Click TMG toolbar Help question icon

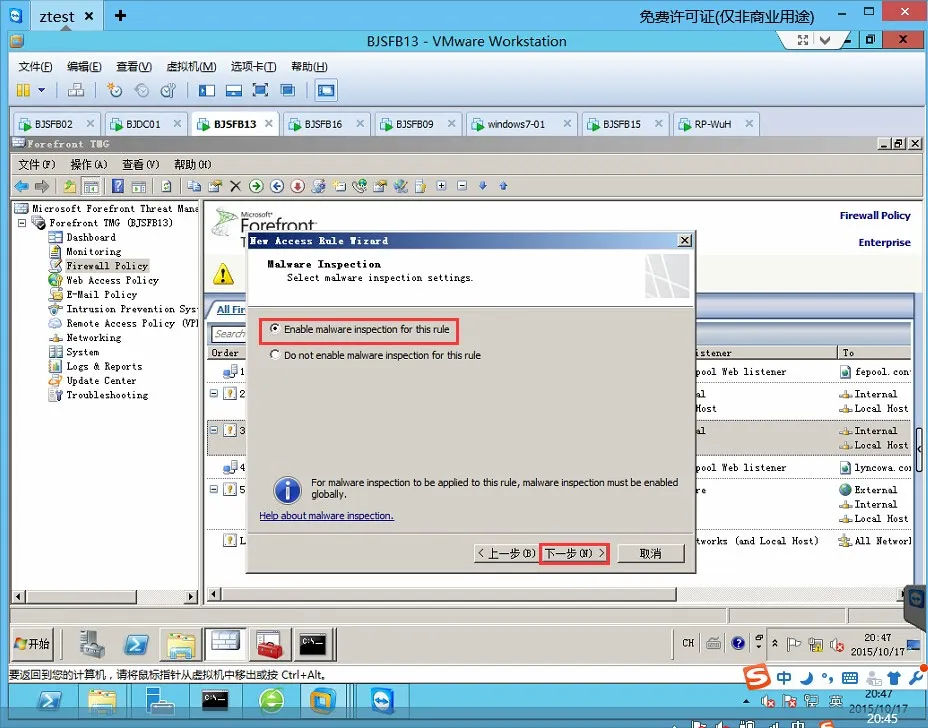click(118, 186)
